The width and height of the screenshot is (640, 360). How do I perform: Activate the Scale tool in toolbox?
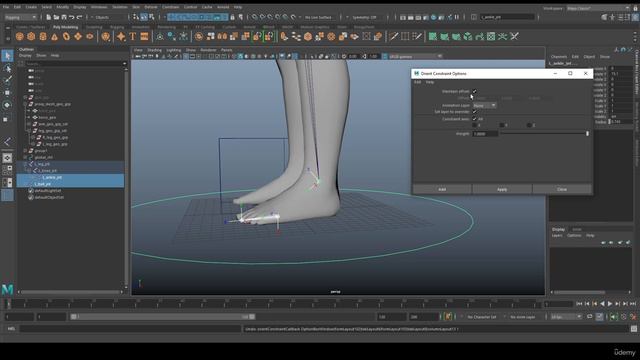tap(7, 119)
